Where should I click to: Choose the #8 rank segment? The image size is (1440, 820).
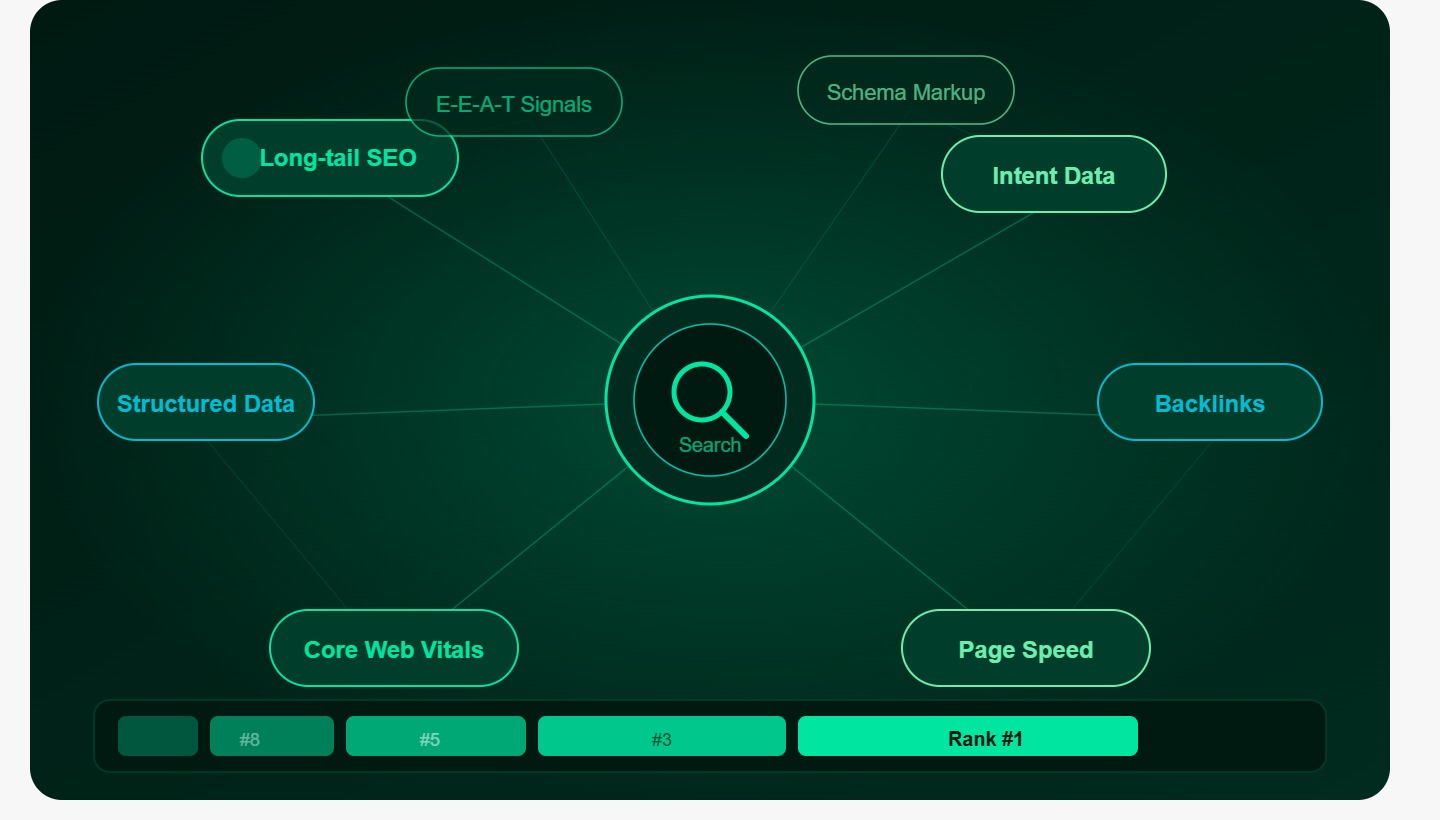point(272,736)
